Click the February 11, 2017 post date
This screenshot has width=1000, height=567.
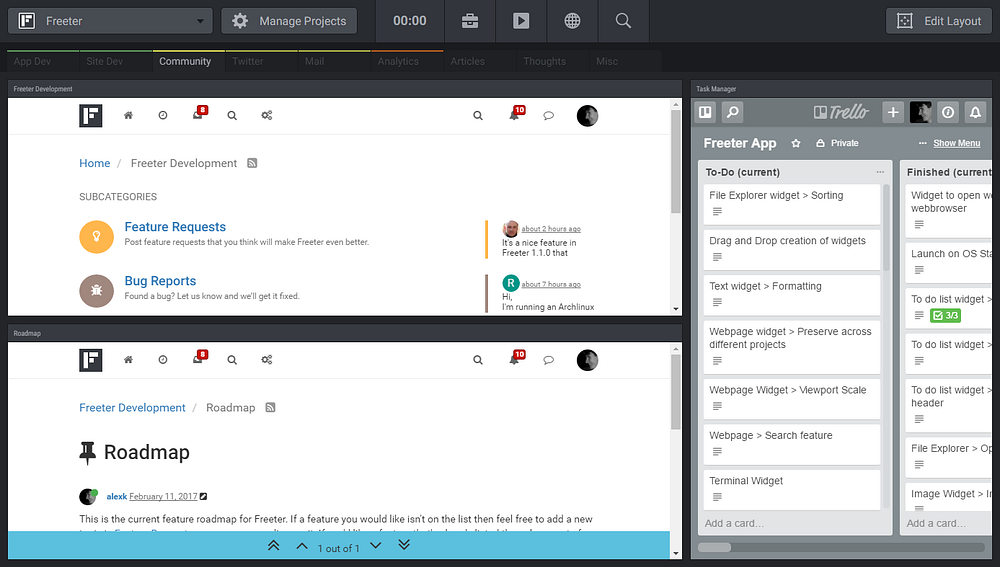(x=163, y=496)
